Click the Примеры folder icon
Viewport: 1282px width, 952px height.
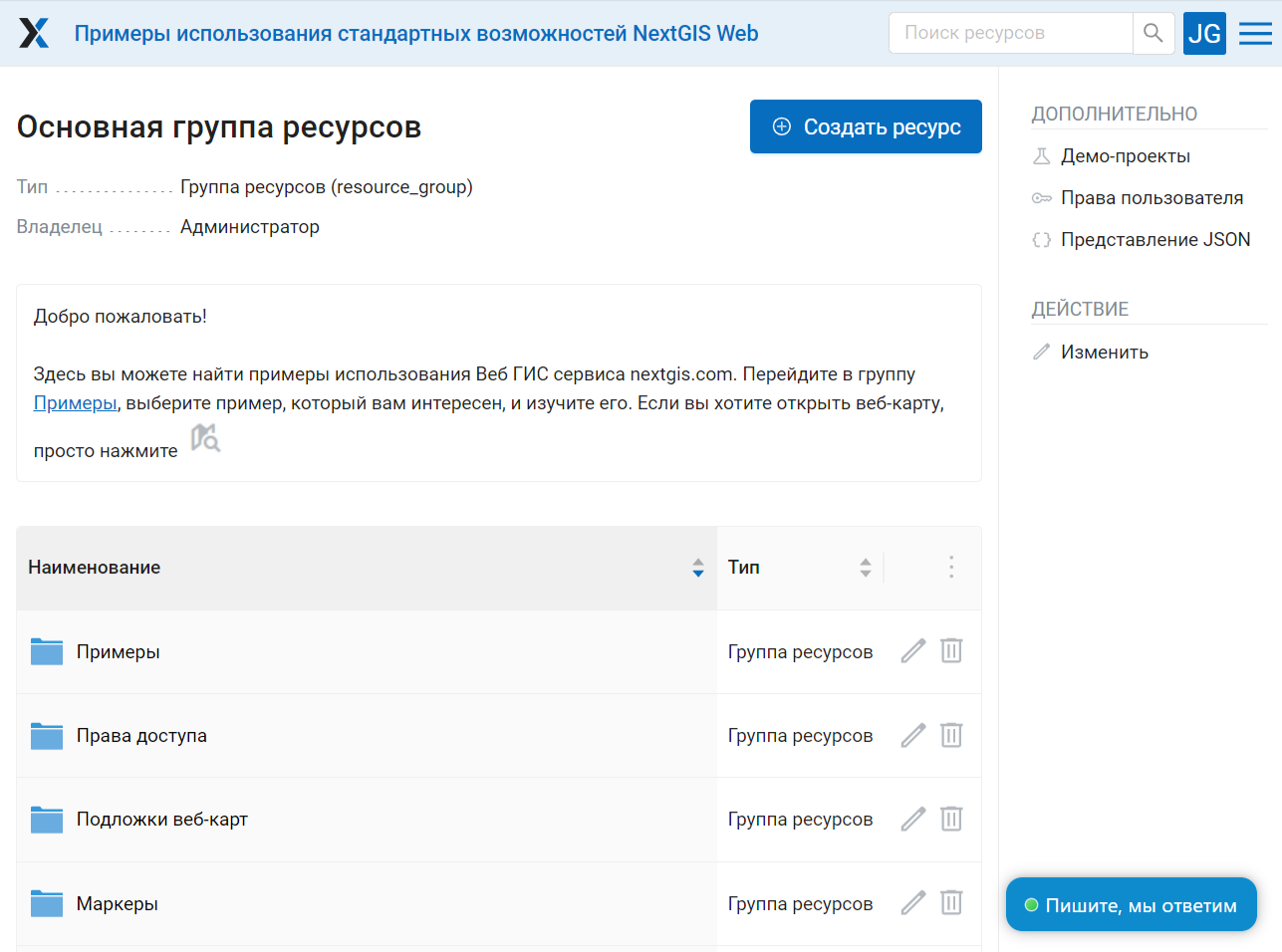(x=47, y=651)
